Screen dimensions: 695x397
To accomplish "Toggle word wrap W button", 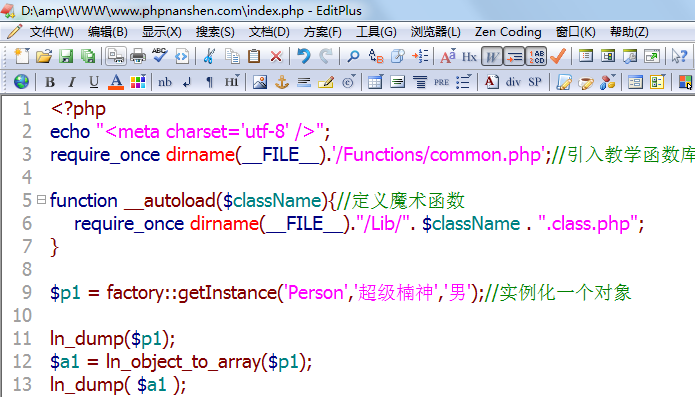I will click(x=492, y=56).
